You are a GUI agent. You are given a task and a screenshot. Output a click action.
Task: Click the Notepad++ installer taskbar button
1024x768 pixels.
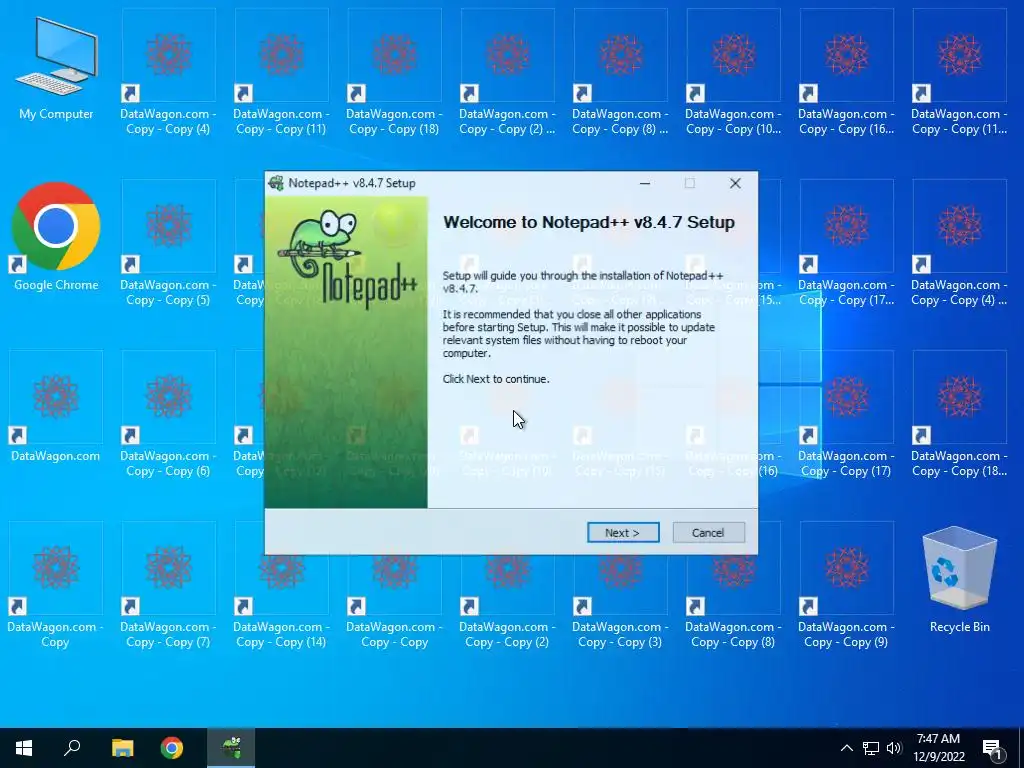coord(231,748)
